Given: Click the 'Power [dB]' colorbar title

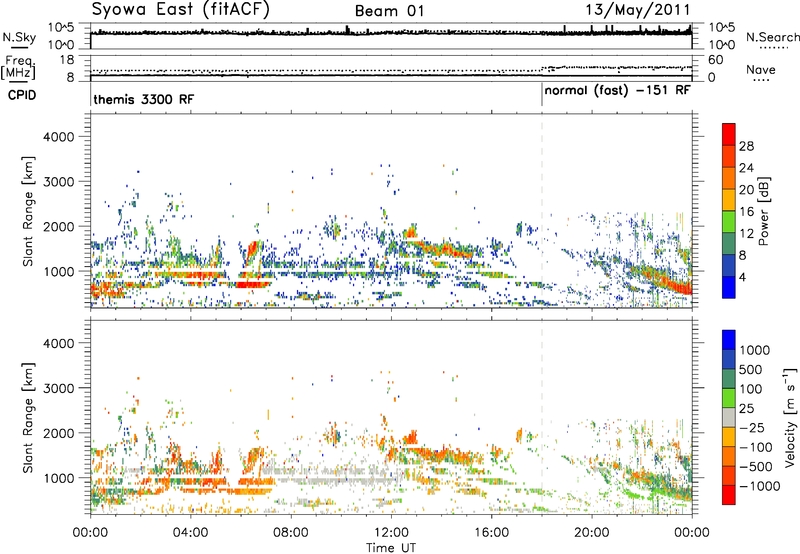Looking at the screenshot, I should (x=763, y=211).
